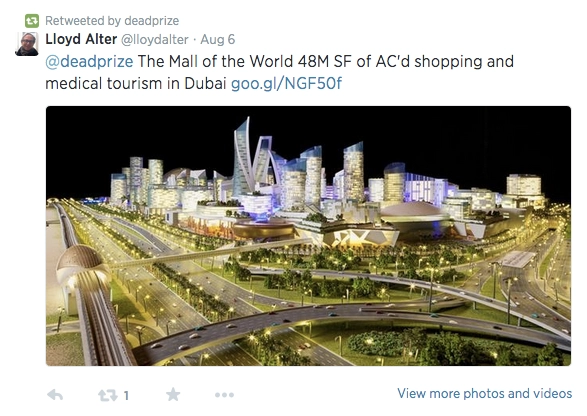Favorite the tweet with the star icon

173,394
